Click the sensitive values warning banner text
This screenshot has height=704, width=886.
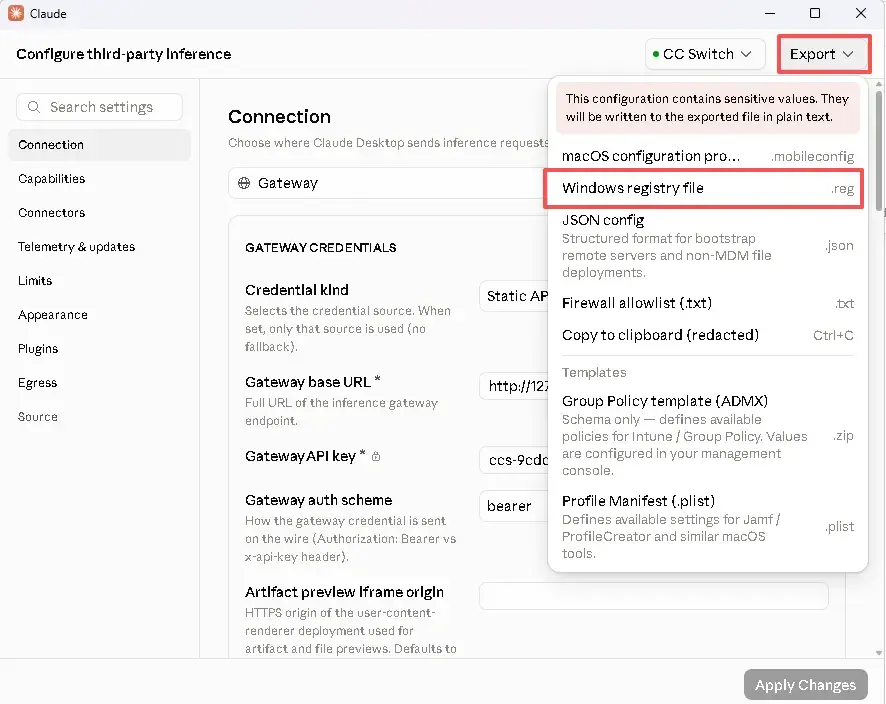pyautogui.click(x=707, y=107)
